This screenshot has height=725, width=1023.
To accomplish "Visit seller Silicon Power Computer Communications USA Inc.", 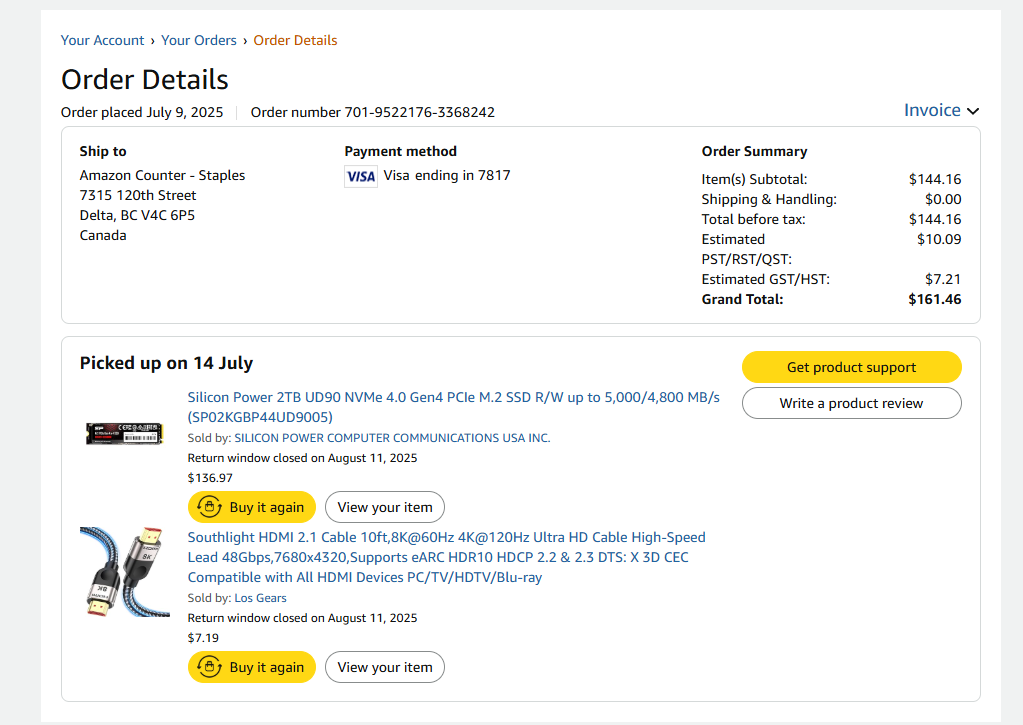I will coord(392,438).
